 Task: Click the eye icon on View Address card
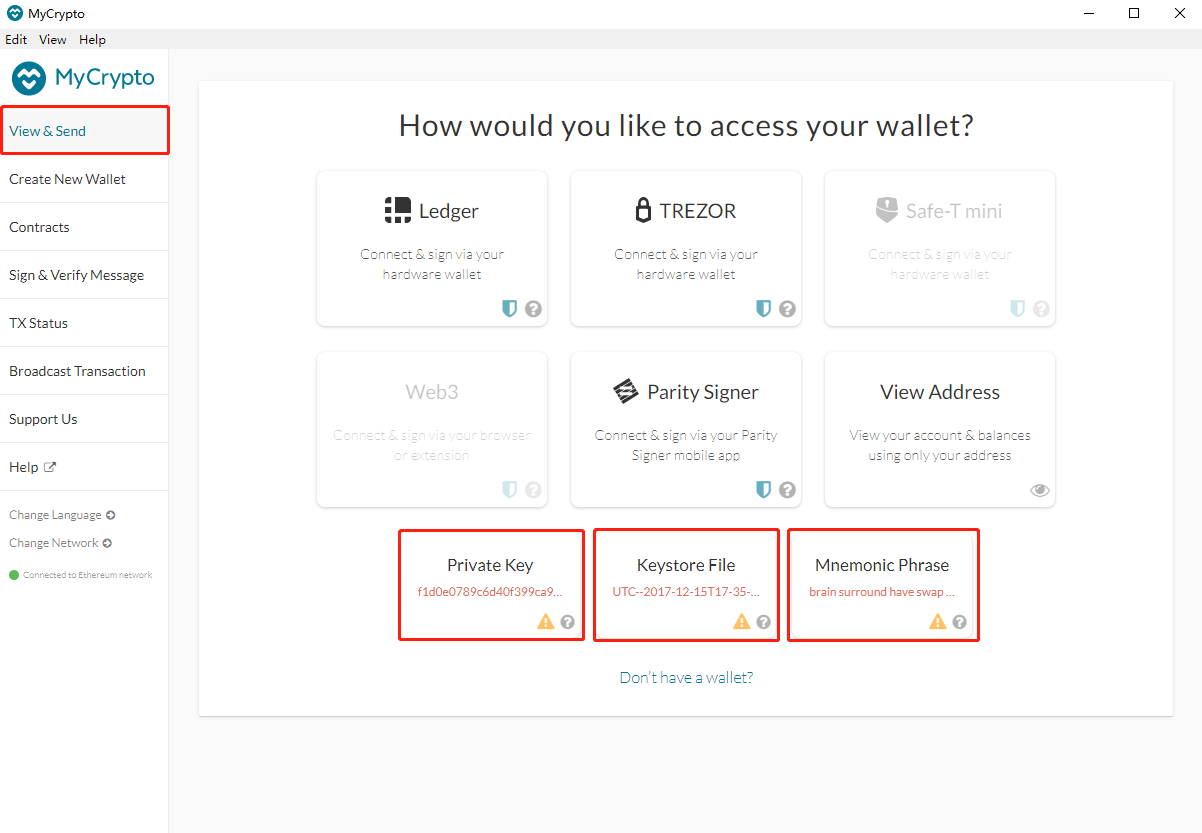coord(1040,490)
